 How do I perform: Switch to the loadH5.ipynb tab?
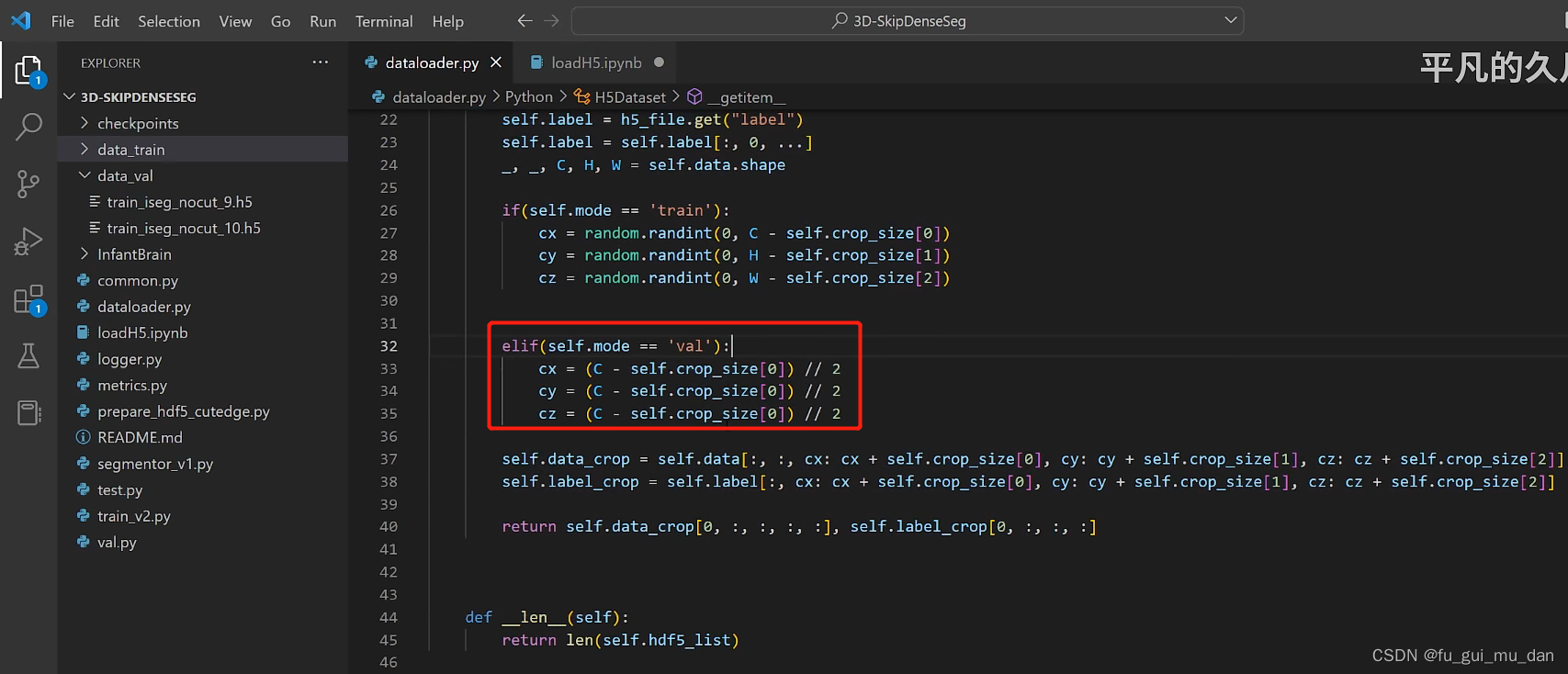point(596,62)
